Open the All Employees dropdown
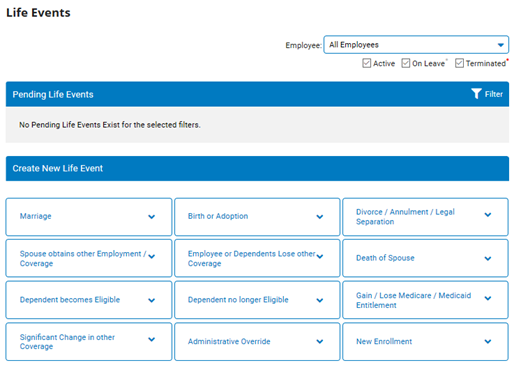The width and height of the screenshot is (514, 372). click(x=416, y=45)
